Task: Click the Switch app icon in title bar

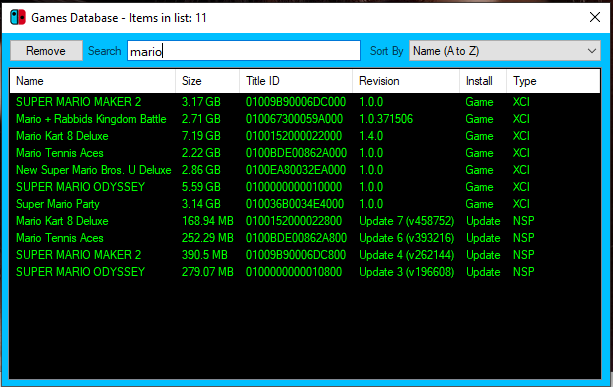Action: click(18, 18)
